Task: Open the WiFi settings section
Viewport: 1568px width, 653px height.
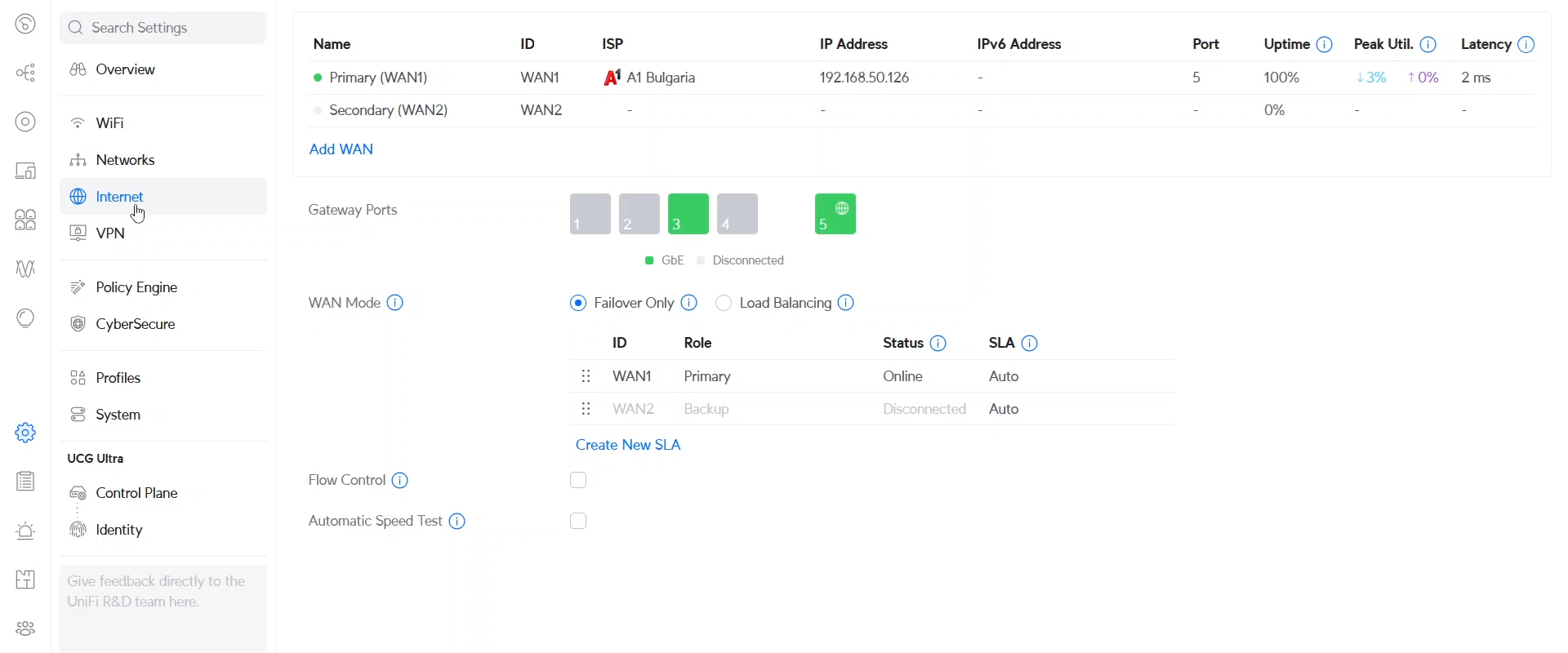Action: click(109, 123)
